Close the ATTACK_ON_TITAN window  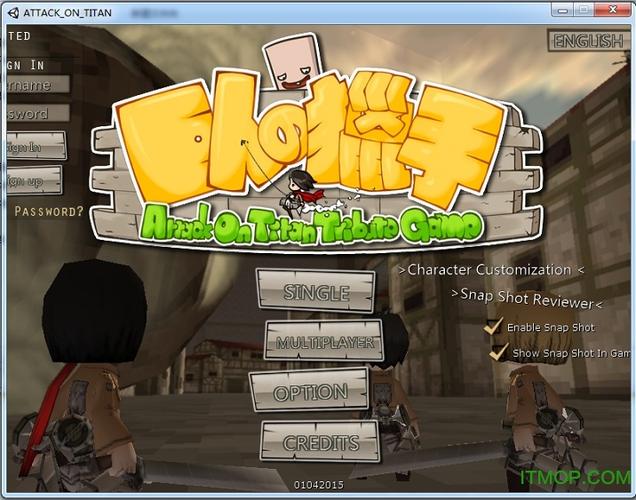click(x=612, y=10)
